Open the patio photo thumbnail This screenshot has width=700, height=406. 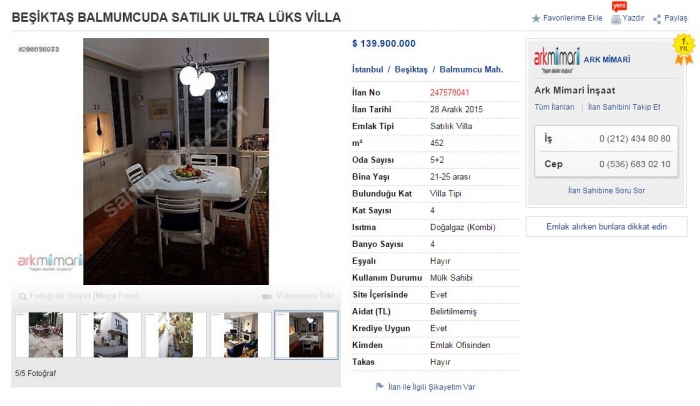pos(46,335)
